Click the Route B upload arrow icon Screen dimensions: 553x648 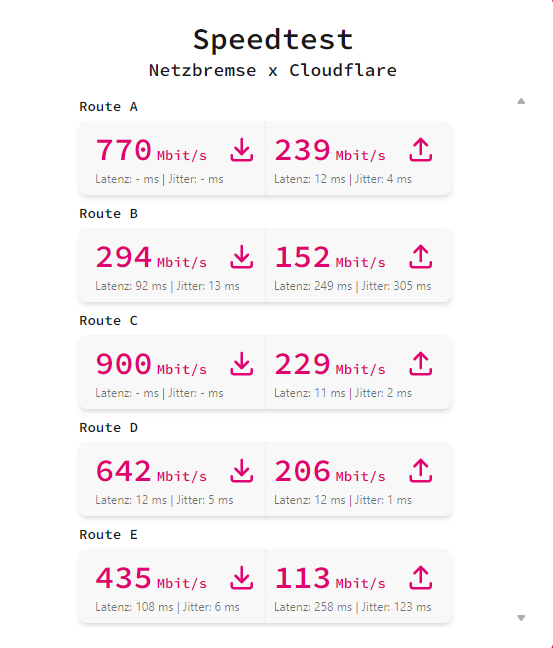(x=421, y=257)
